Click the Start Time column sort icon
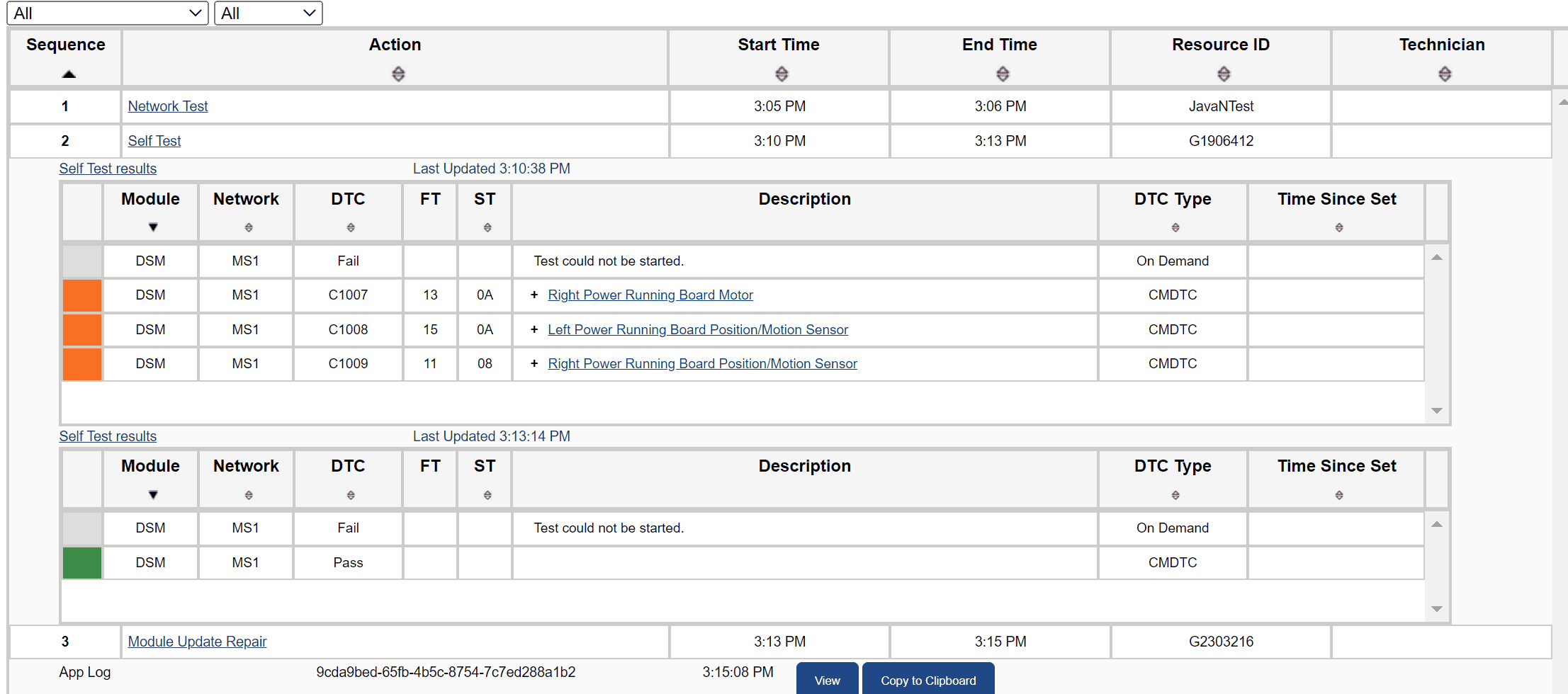This screenshot has height=694, width=1568. (782, 74)
